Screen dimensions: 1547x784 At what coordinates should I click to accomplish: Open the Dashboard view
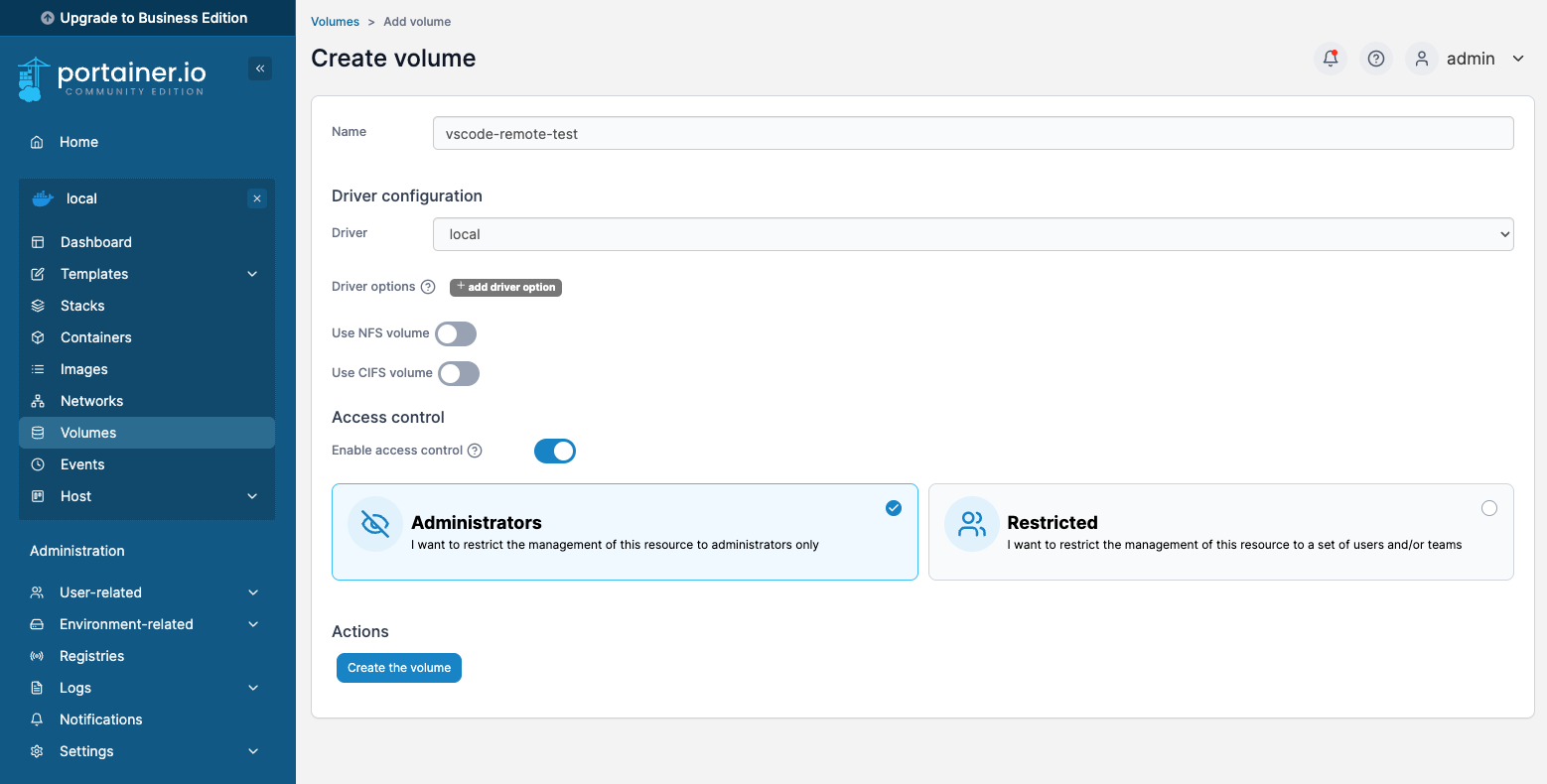(x=95, y=241)
